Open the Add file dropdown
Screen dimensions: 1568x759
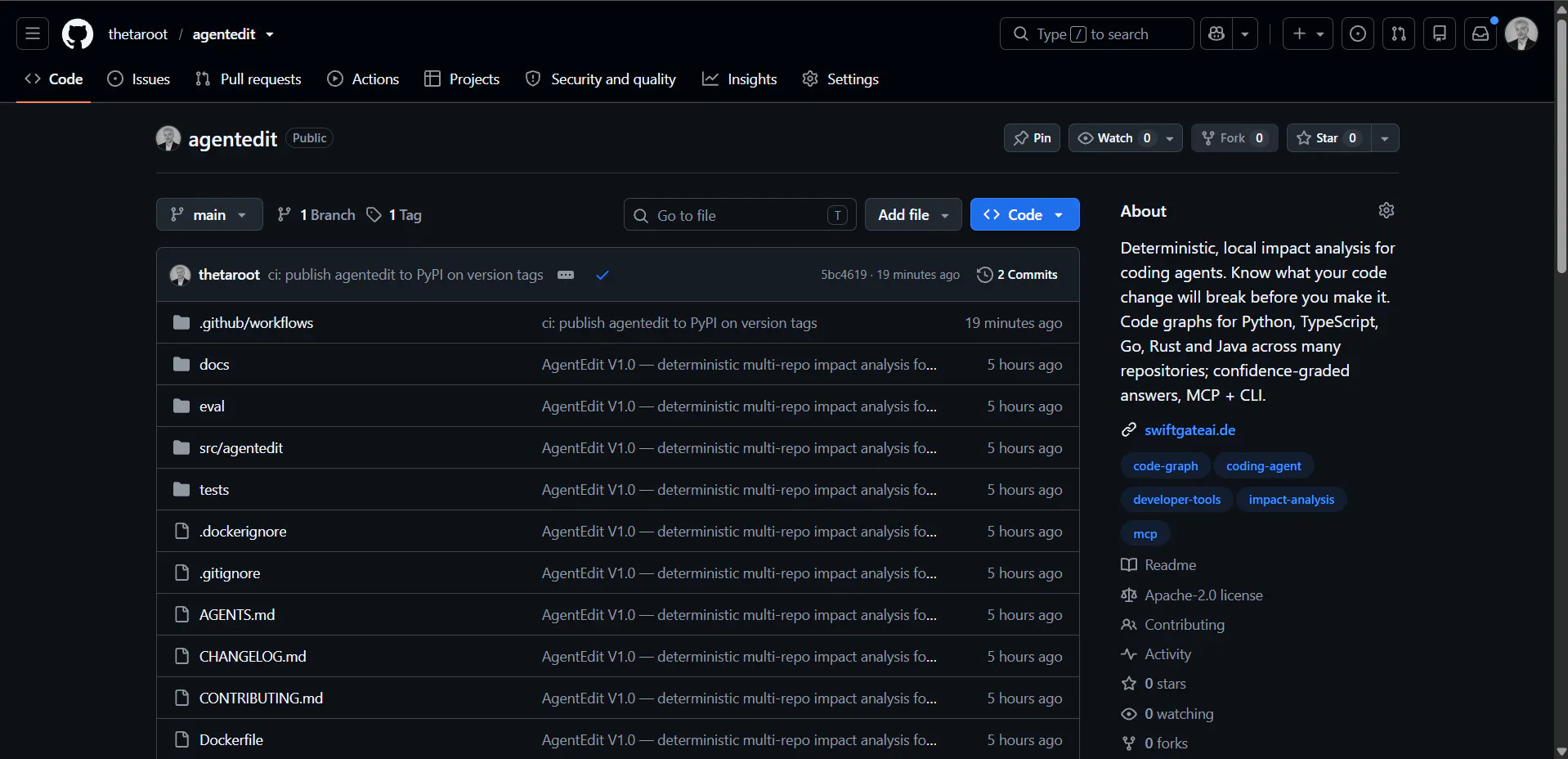click(x=913, y=214)
